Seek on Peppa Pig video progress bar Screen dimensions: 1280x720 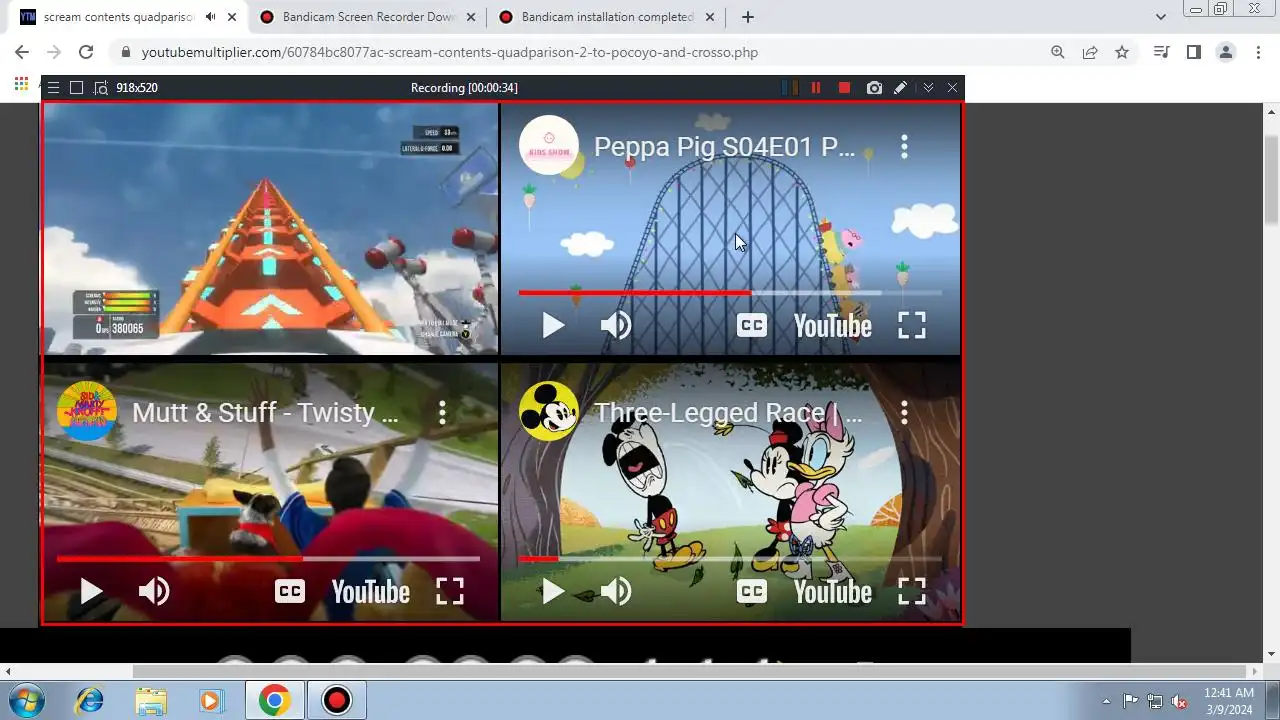pyautogui.click(x=730, y=293)
